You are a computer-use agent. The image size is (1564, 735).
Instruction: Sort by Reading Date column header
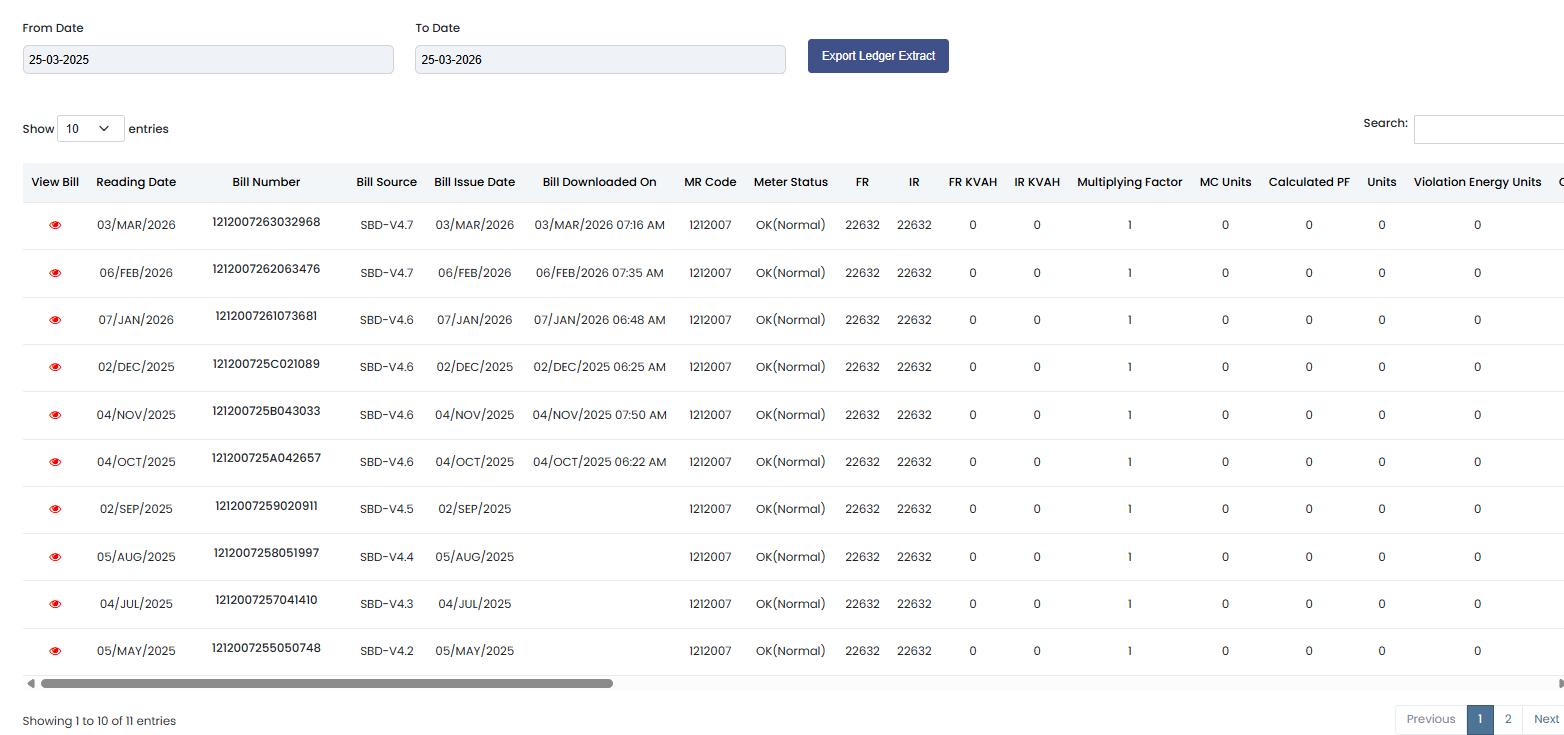click(x=136, y=182)
